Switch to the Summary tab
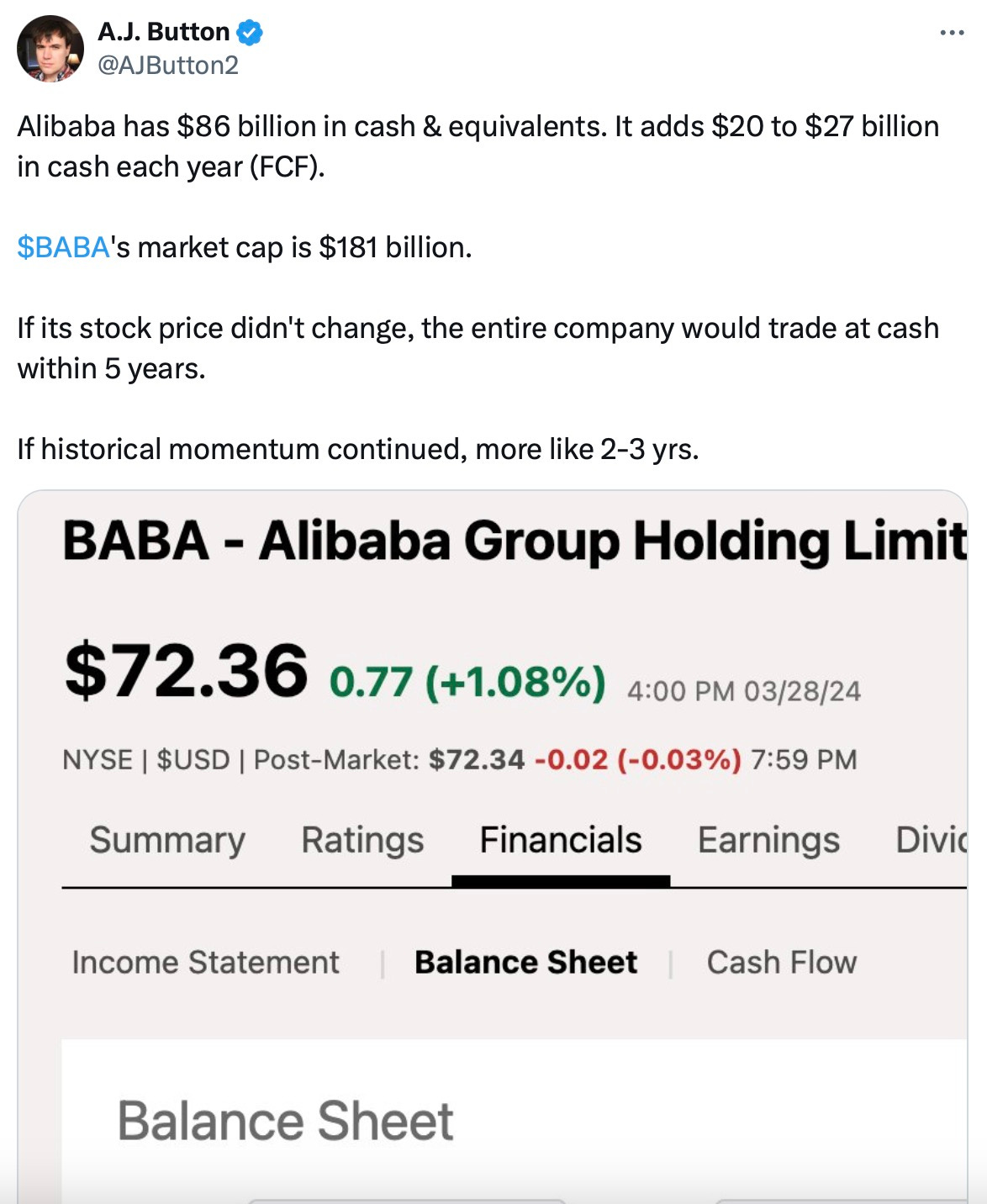This screenshot has height=1204, width=987. click(167, 840)
